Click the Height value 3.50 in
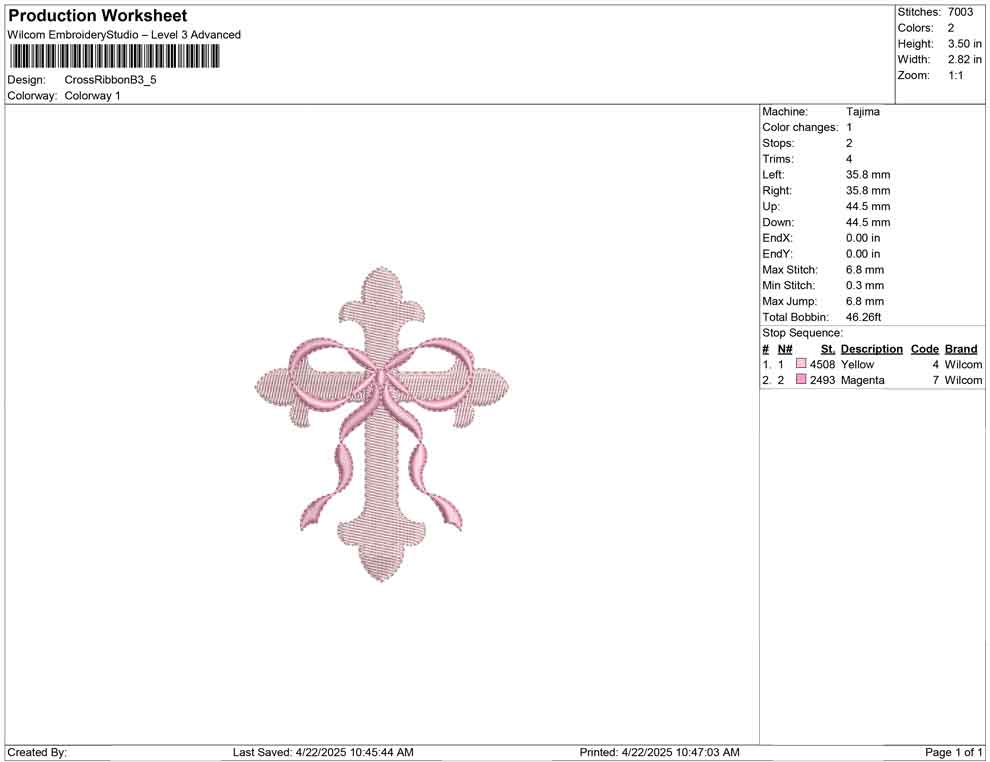990x762 pixels. tap(964, 44)
